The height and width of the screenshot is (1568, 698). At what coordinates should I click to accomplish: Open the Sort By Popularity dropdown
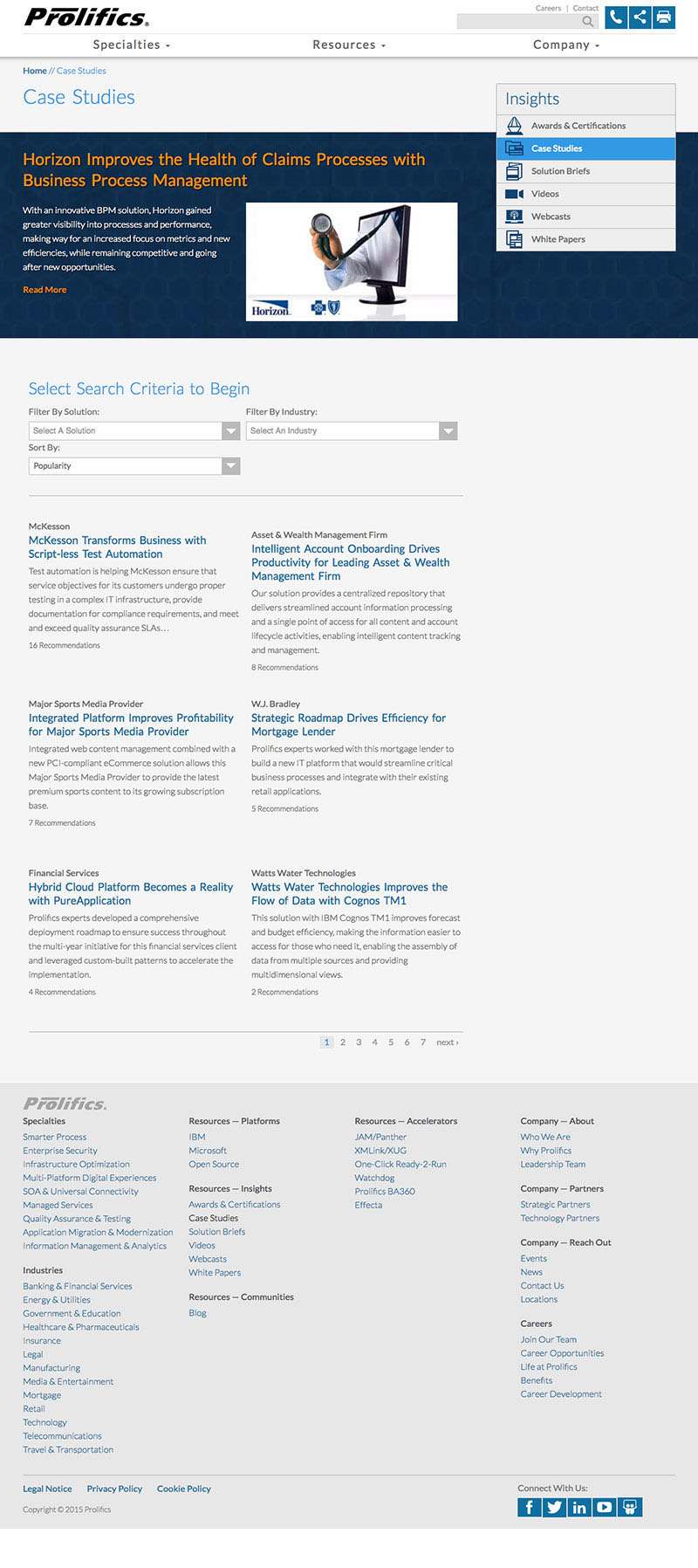pyautogui.click(x=133, y=466)
